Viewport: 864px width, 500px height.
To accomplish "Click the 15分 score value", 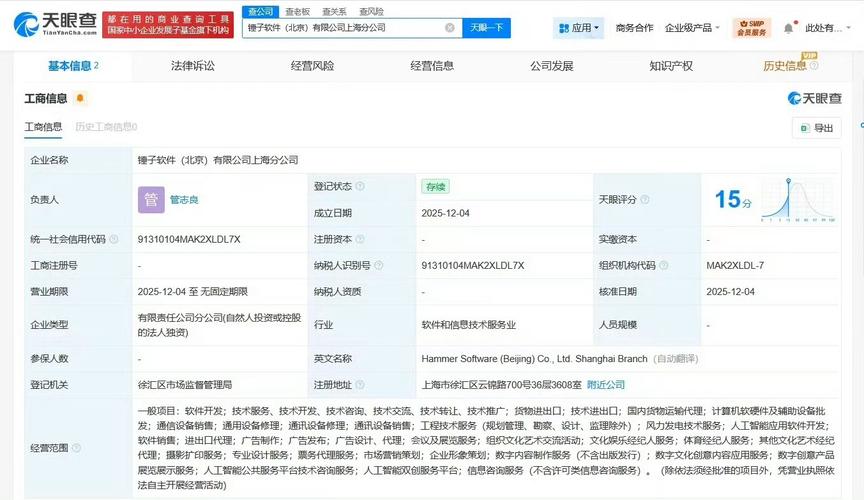I will pyautogui.click(x=732, y=200).
